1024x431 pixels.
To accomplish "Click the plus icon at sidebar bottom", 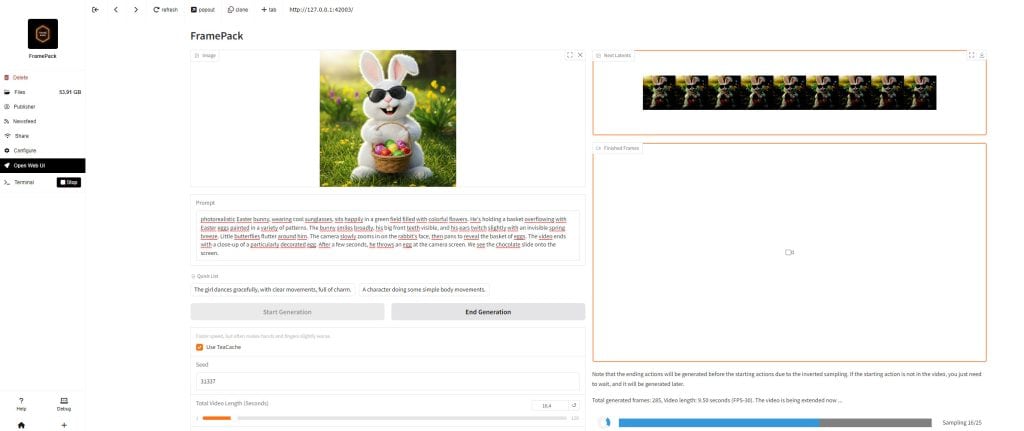I will [x=64, y=425].
